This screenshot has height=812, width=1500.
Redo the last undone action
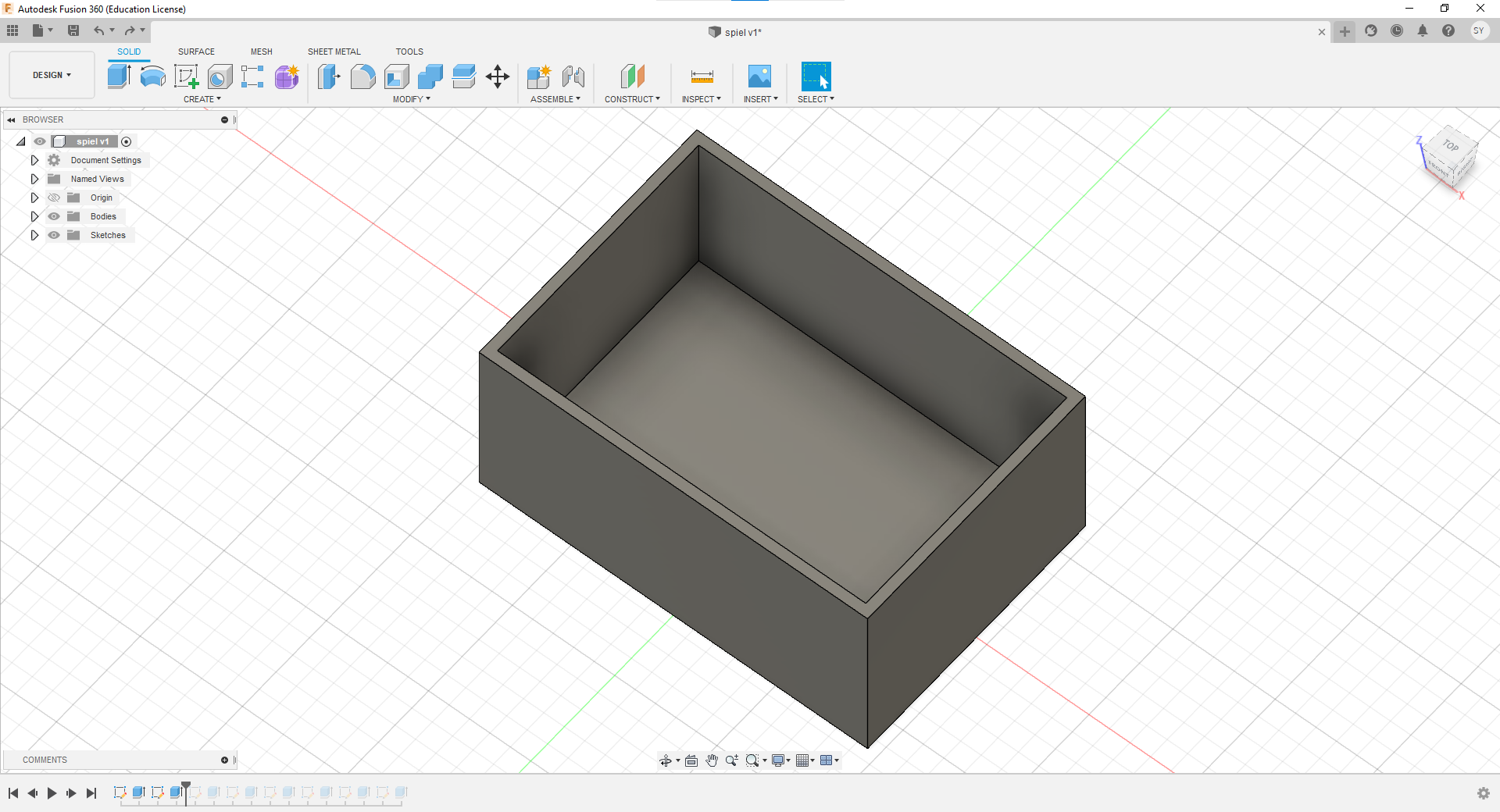click(x=130, y=30)
